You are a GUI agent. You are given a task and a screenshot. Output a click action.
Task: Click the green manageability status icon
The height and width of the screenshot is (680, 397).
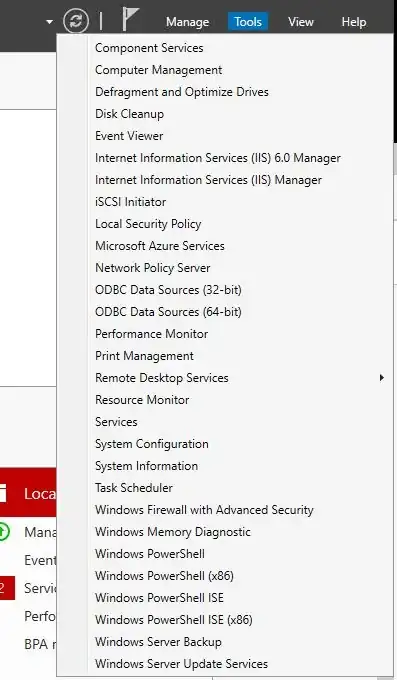coord(3,532)
